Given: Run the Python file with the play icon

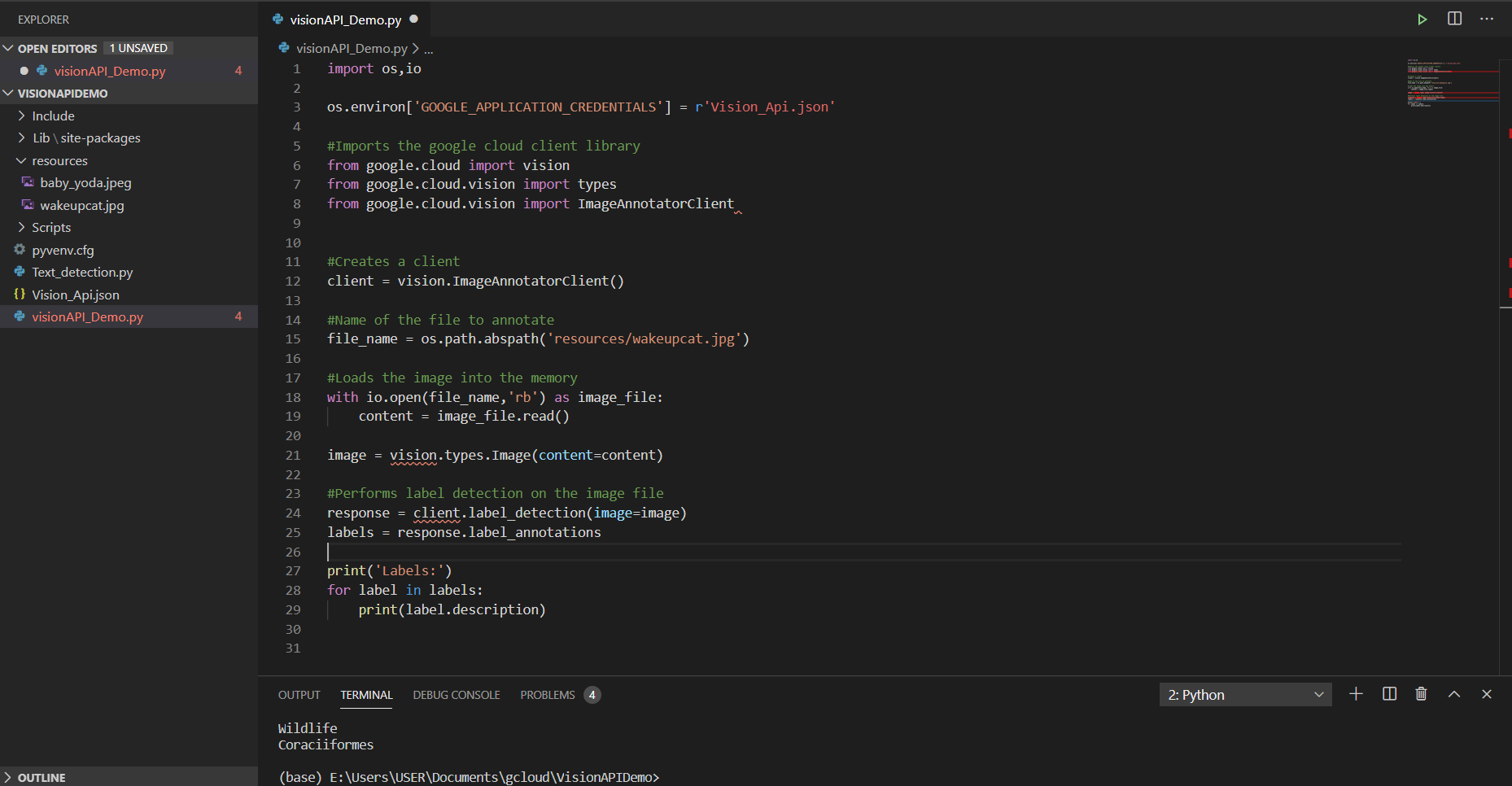Looking at the screenshot, I should tap(1422, 19).
